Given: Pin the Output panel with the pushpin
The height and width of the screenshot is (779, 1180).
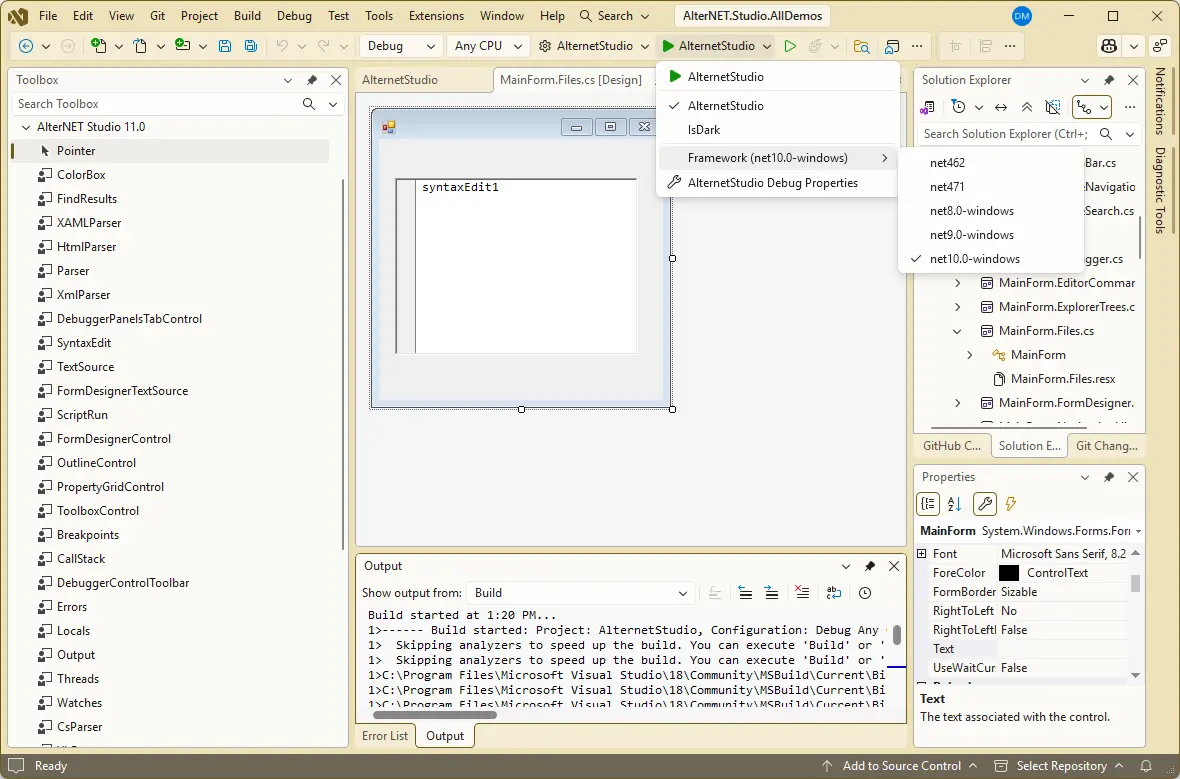Looking at the screenshot, I should [870, 566].
